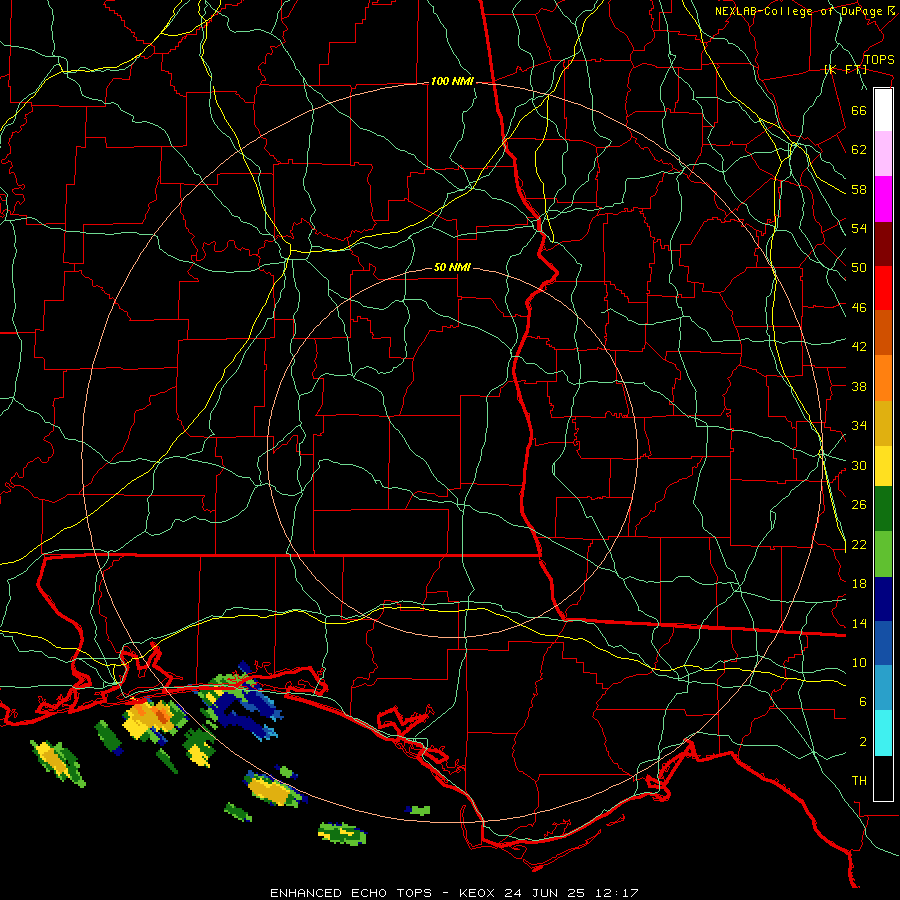The height and width of the screenshot is (900, 900).
Task: Click the bright red legend swatch
Action: [883, 288]
